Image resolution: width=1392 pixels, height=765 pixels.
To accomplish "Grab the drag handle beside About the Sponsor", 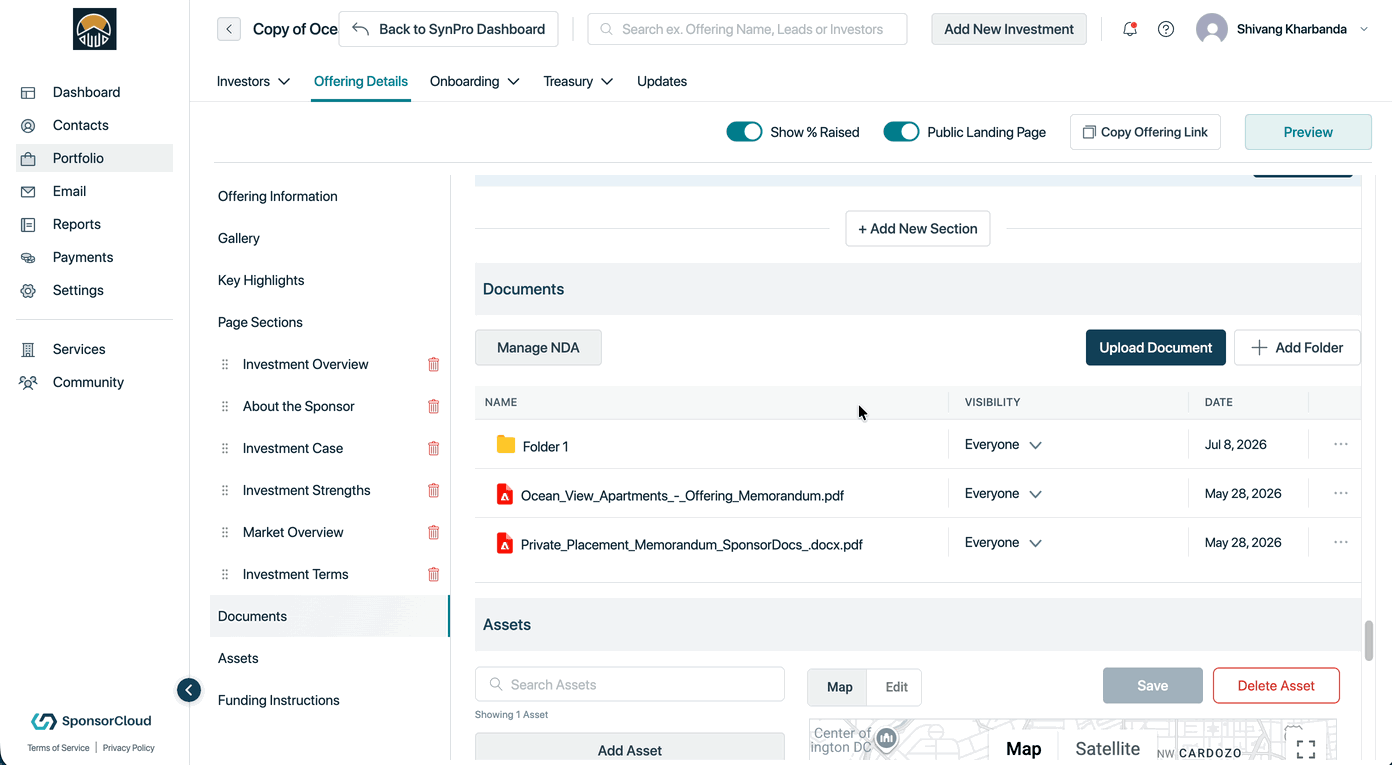I will tap(225, 407).
